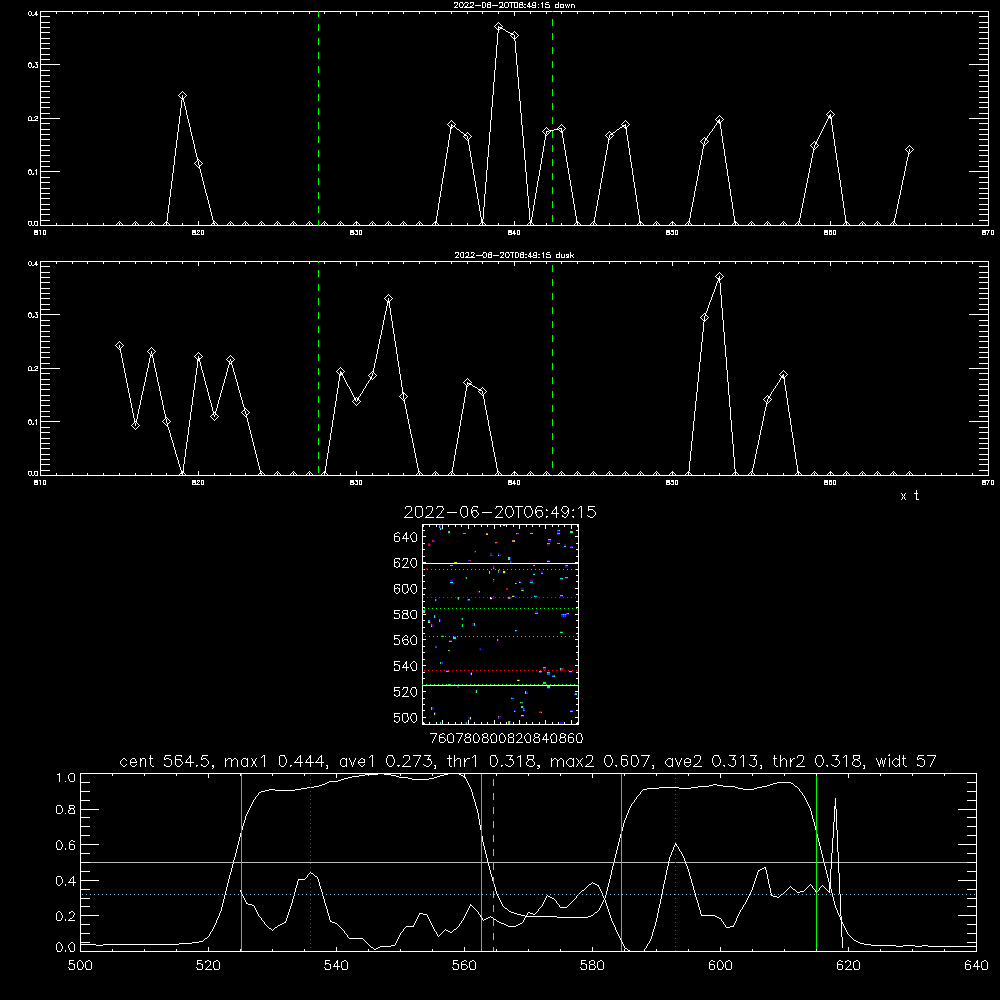This screenshot has width=1000, height=1000.
Task: Click the bottom plot y-axis label '0.6'
Action: click(66, 845)
